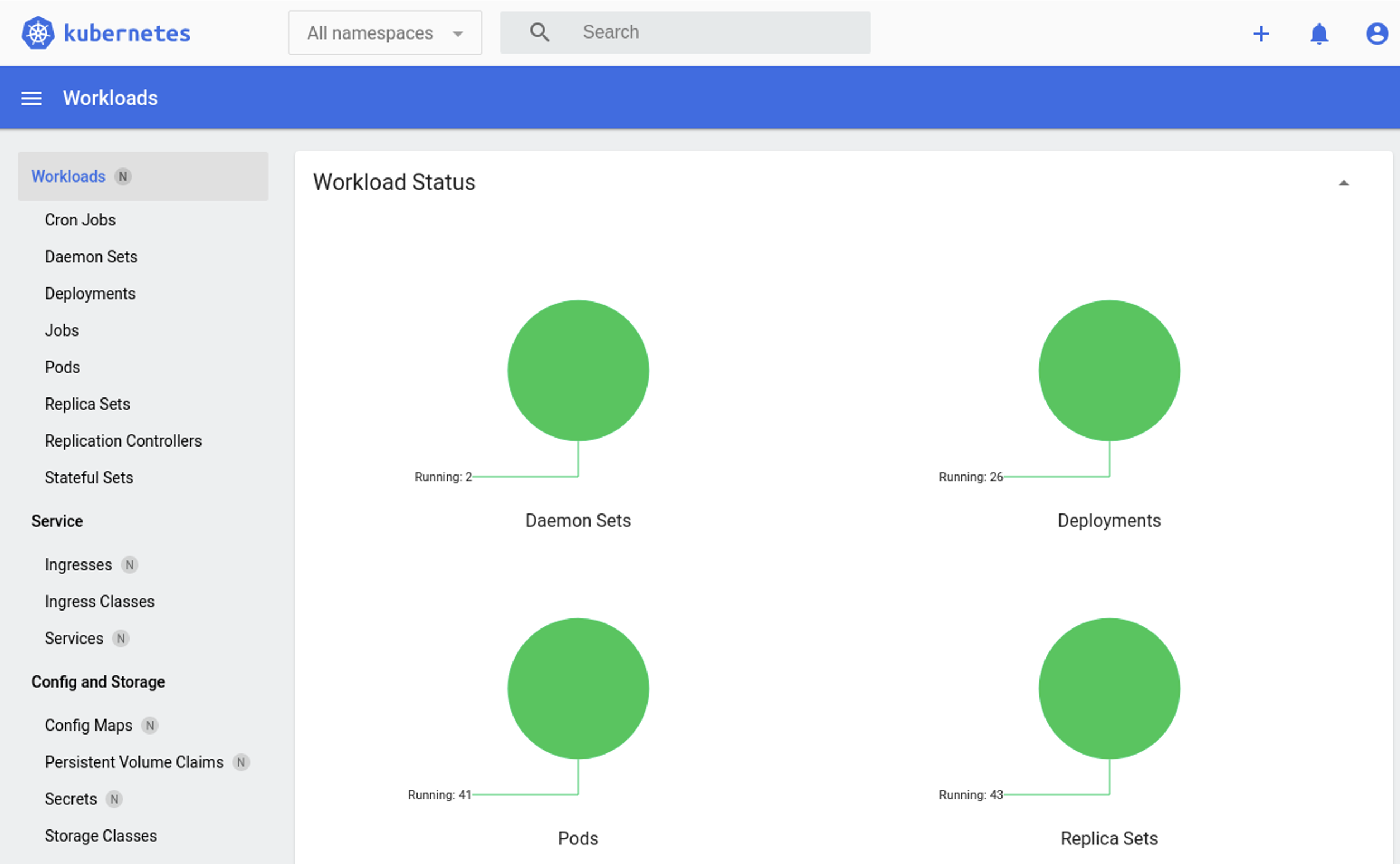Click the plus create resource icon
Screen dimensions: 1400x864
coord(1260,33)
